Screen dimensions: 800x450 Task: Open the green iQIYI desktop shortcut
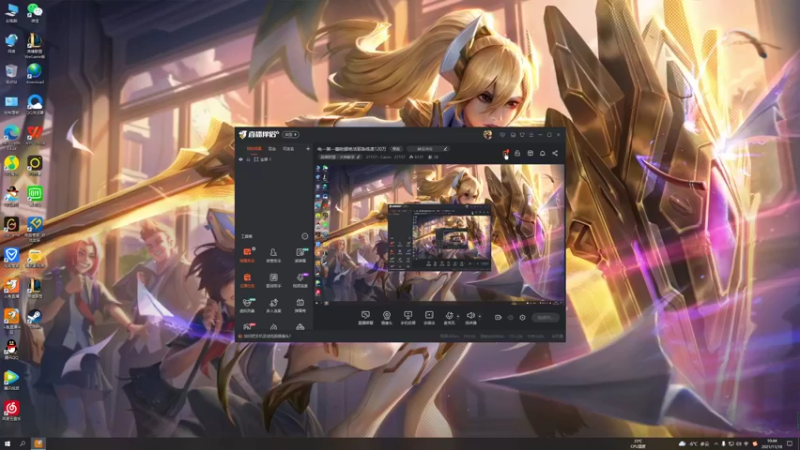34,197
